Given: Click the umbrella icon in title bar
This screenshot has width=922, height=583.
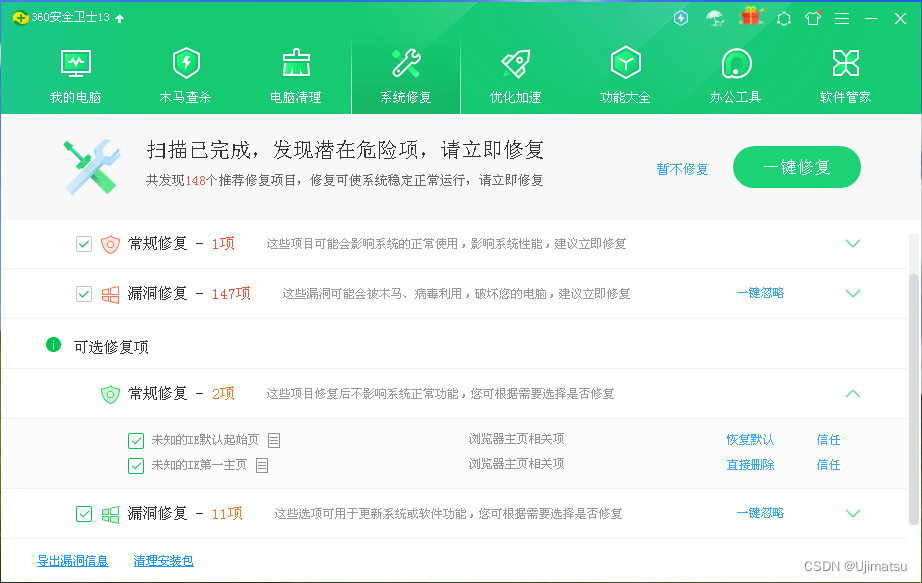Looking at the screenshot, I should [714, 18].
